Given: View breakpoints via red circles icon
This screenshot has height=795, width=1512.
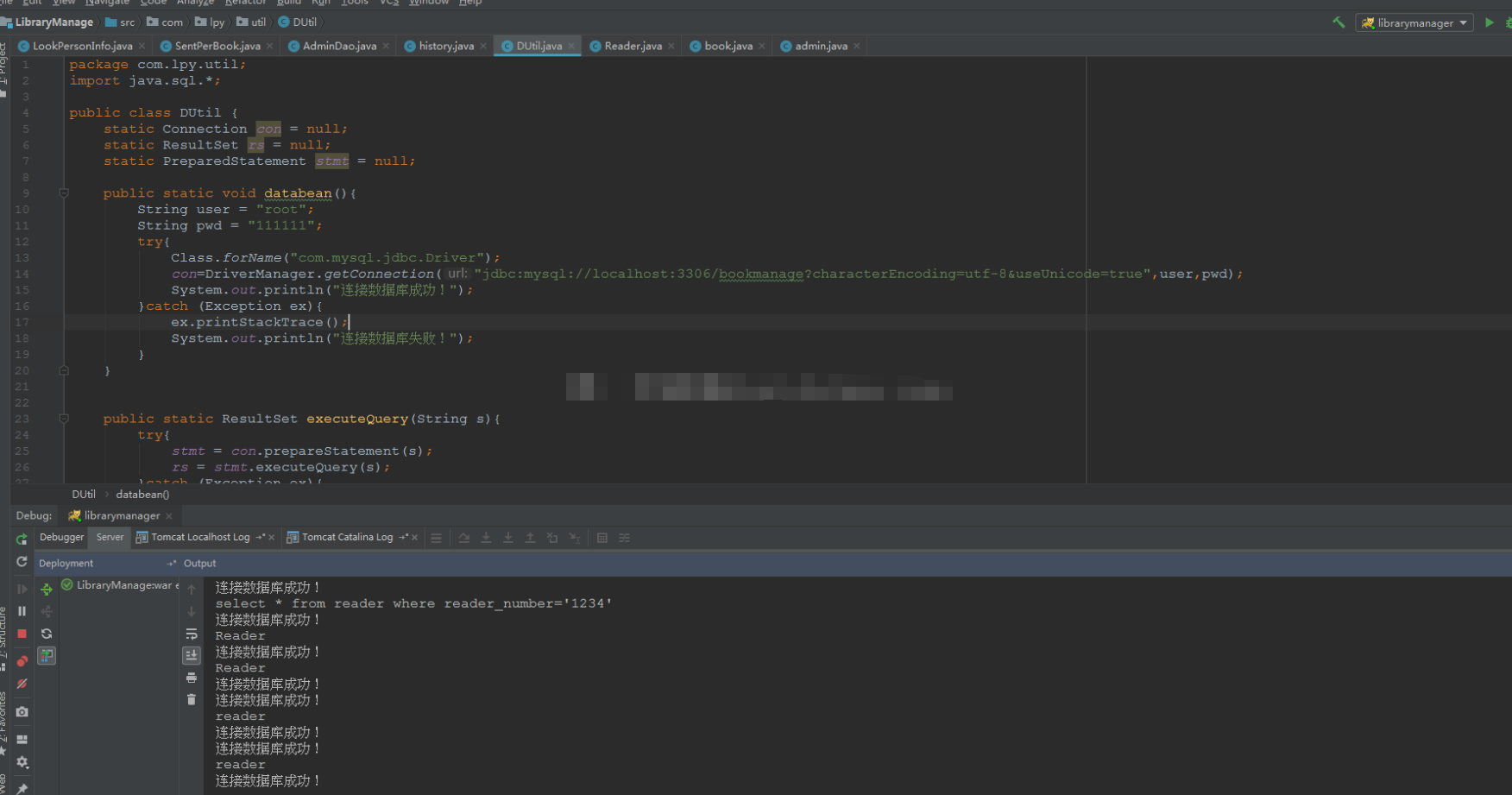Looking at the screenshot, I should pos(22,661).
